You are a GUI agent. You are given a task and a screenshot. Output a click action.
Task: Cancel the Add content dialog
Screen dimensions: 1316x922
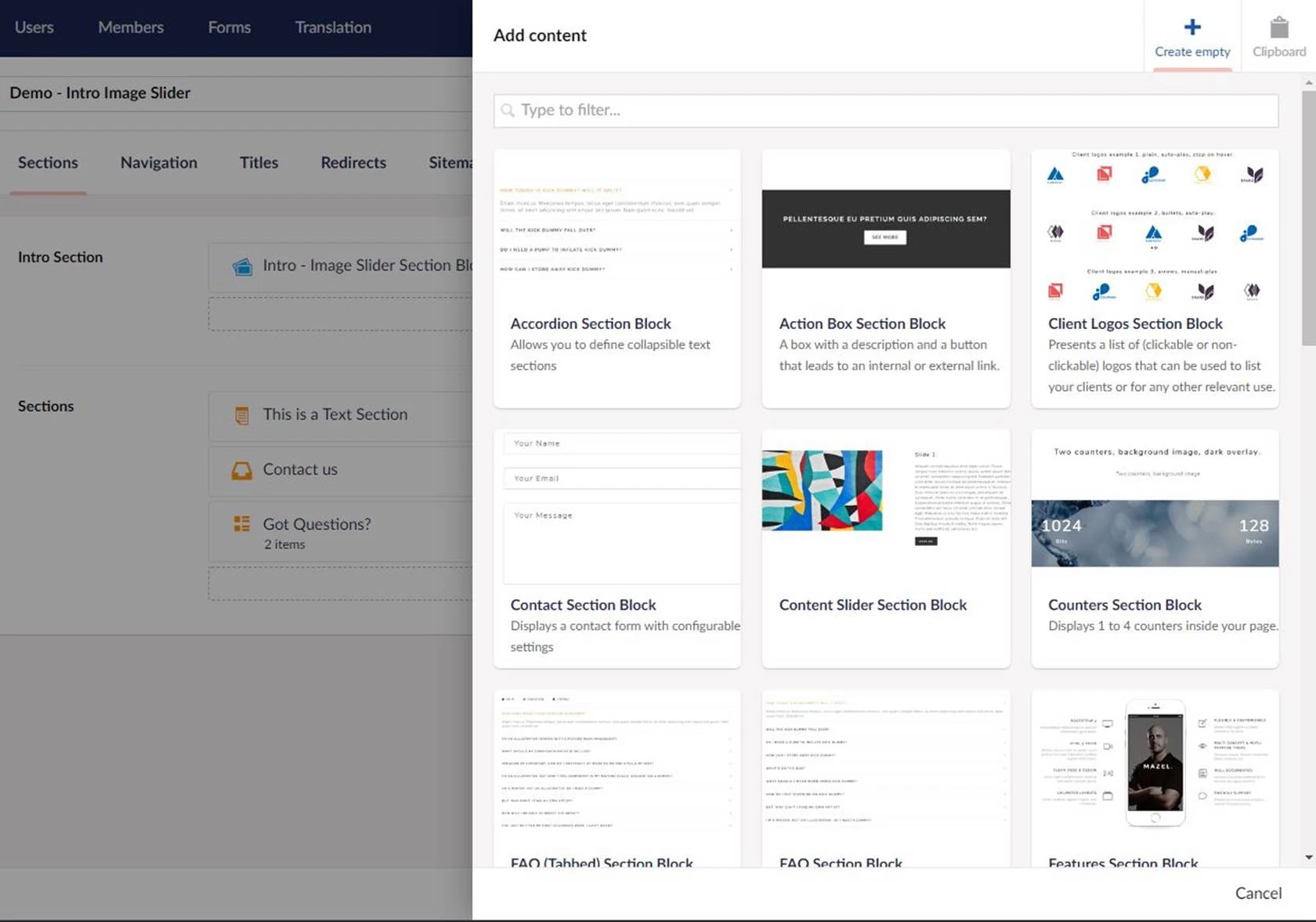(1258, 893)
